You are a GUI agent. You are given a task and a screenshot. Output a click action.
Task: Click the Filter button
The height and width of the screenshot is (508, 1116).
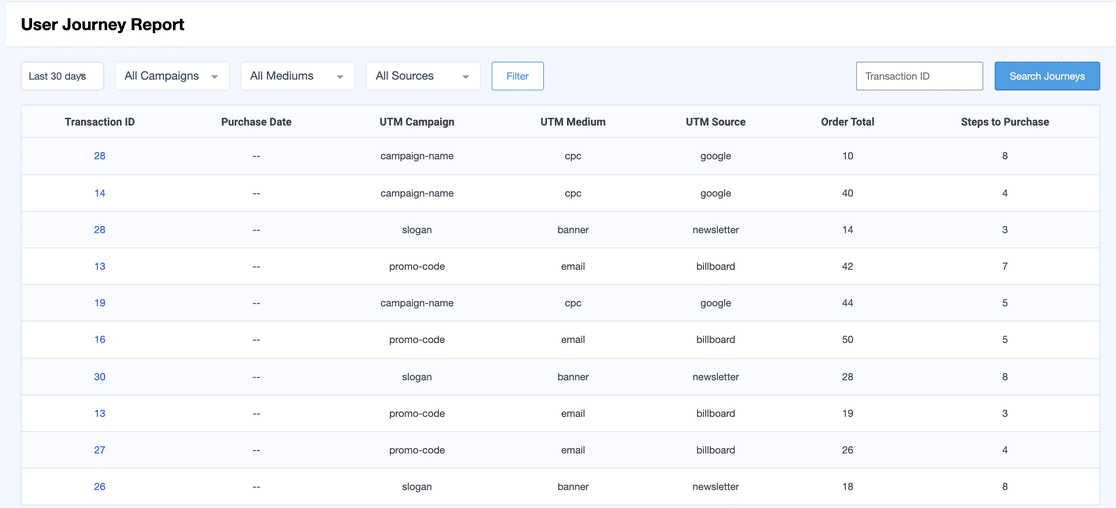[x=517, y=76]
